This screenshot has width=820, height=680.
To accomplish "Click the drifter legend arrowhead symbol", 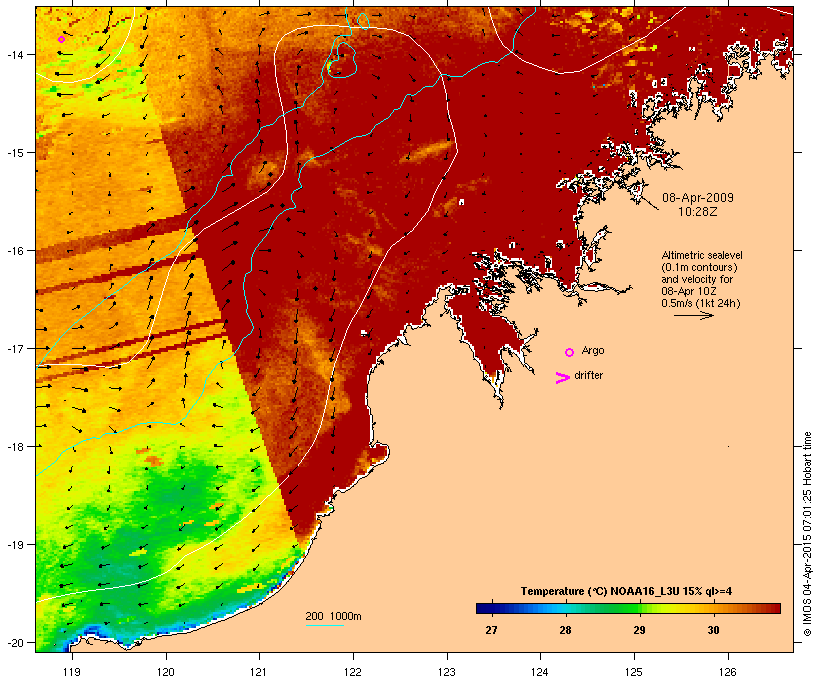I will coord(562,378).
